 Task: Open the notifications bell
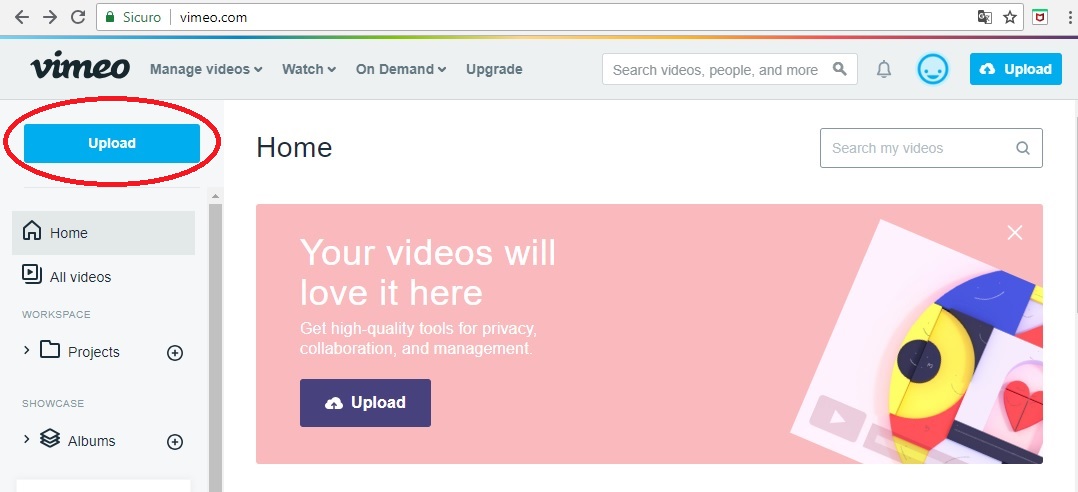[884, 69]
